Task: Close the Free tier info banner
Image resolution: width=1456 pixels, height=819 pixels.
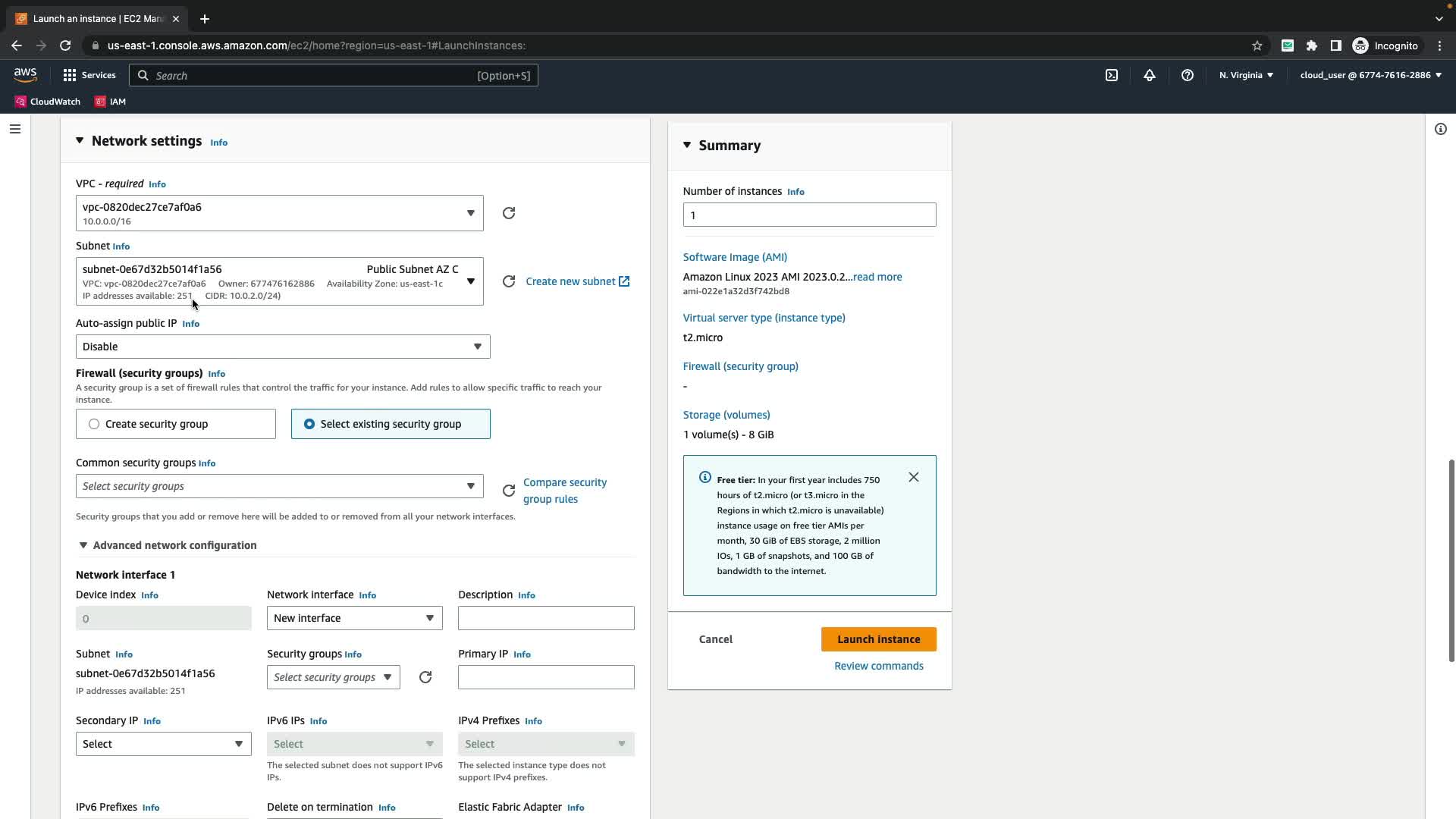Action: 914,477
